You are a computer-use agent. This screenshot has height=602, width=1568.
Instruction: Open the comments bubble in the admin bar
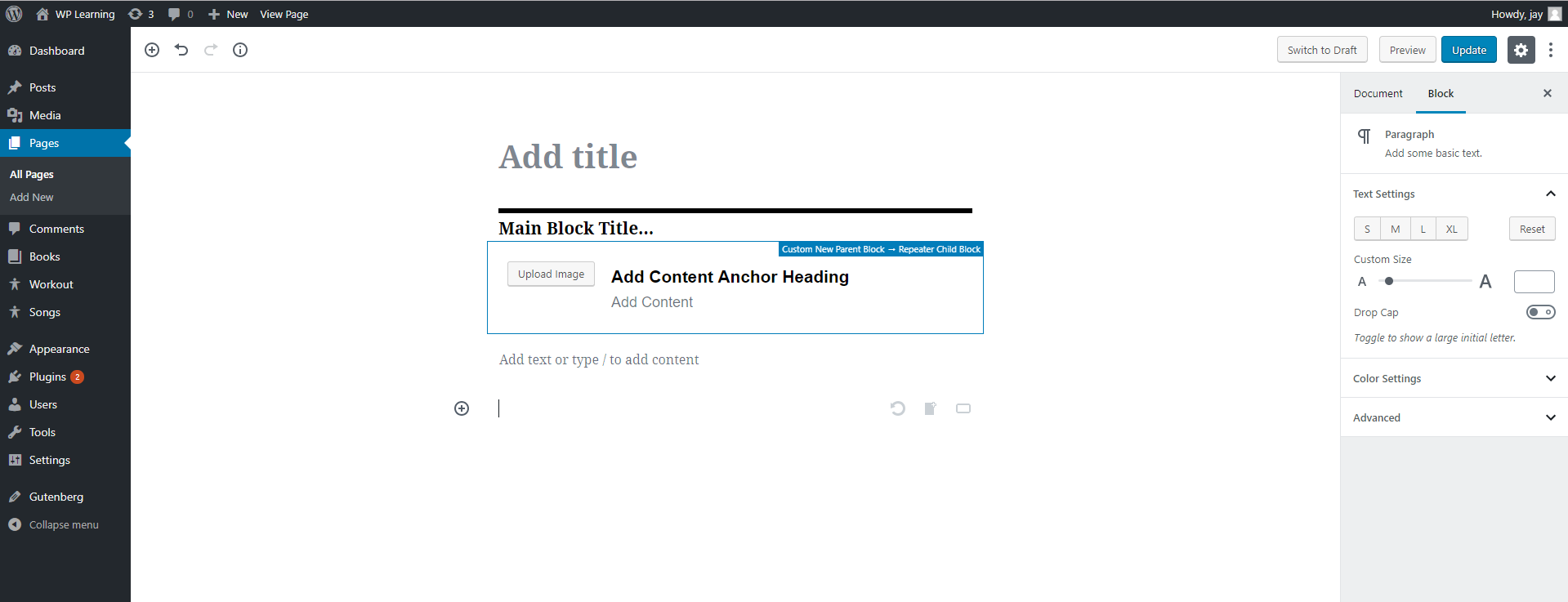click(181, 14)
